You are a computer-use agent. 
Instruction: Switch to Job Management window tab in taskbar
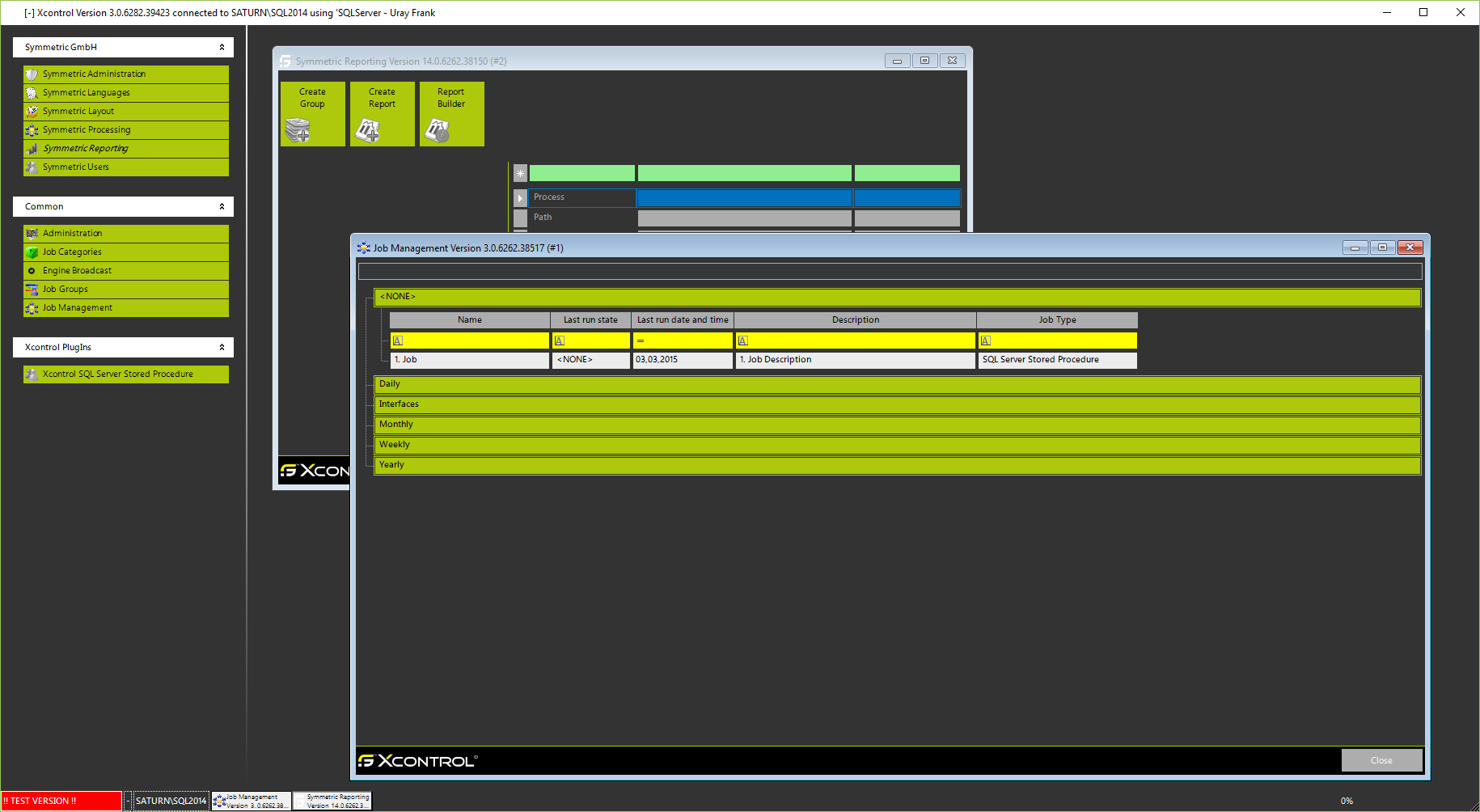251,801
